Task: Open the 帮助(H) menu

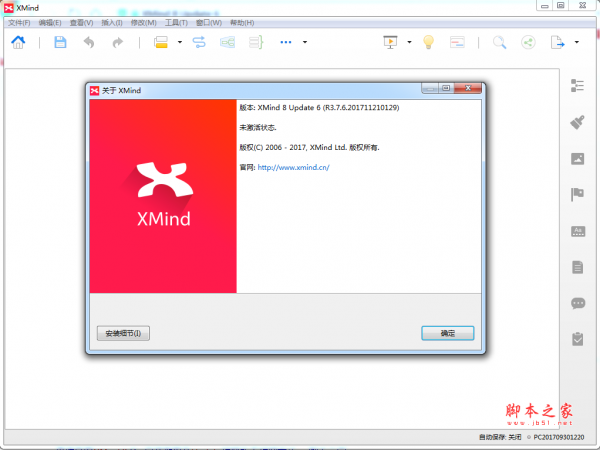Action: point(242,23)
